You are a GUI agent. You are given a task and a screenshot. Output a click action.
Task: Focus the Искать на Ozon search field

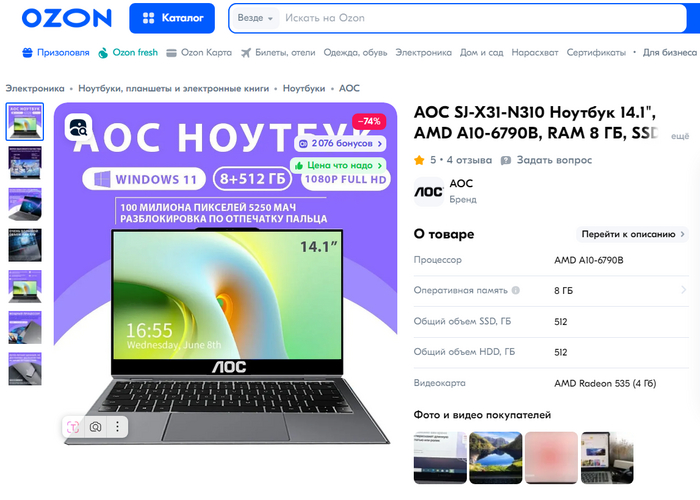pyautogui.click(x=482, y=18)
